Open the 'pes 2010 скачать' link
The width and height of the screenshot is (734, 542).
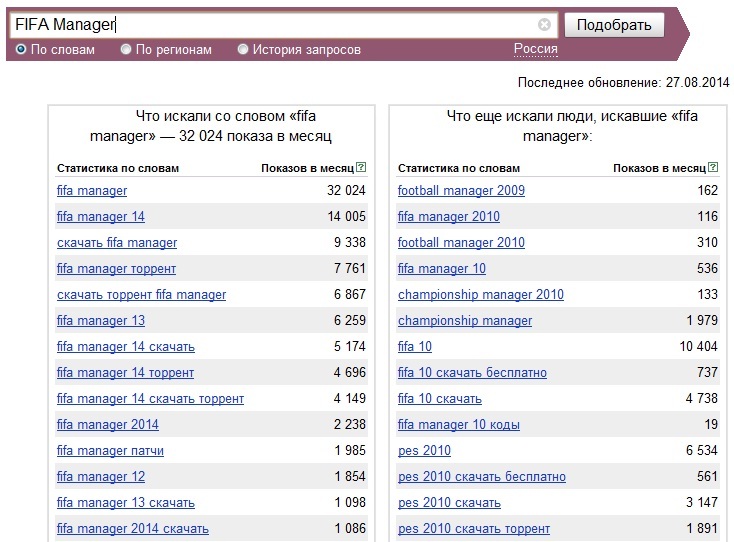[449, 503]
